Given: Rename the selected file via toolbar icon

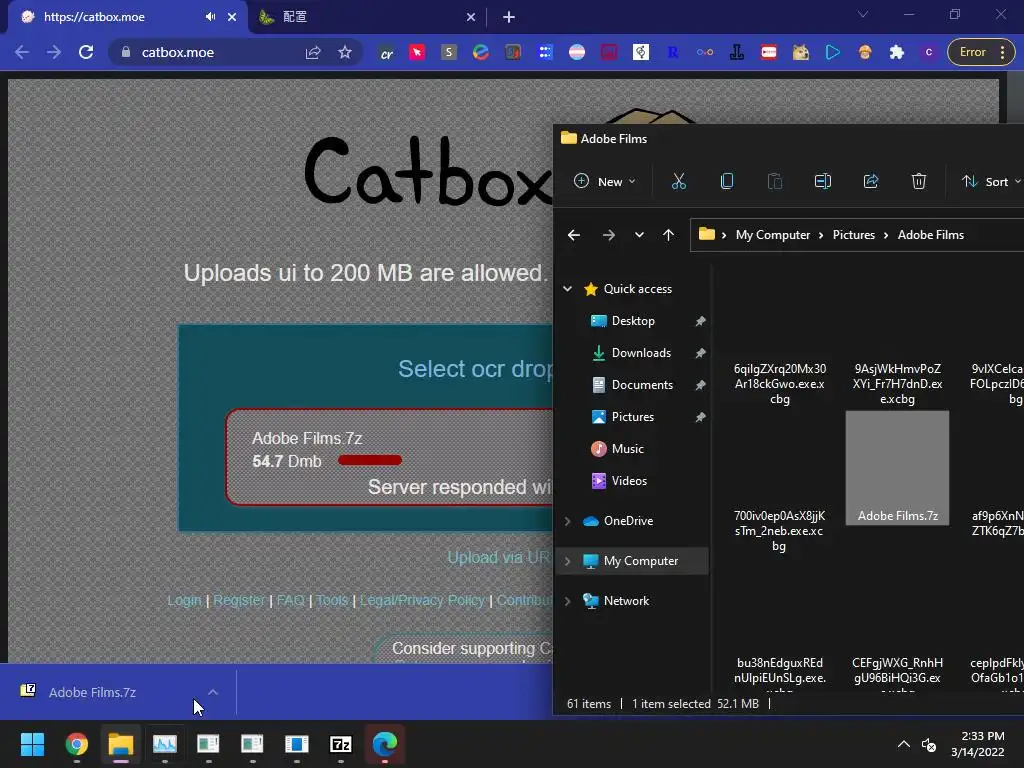Looking at the screenshot, I should (823, 182).
